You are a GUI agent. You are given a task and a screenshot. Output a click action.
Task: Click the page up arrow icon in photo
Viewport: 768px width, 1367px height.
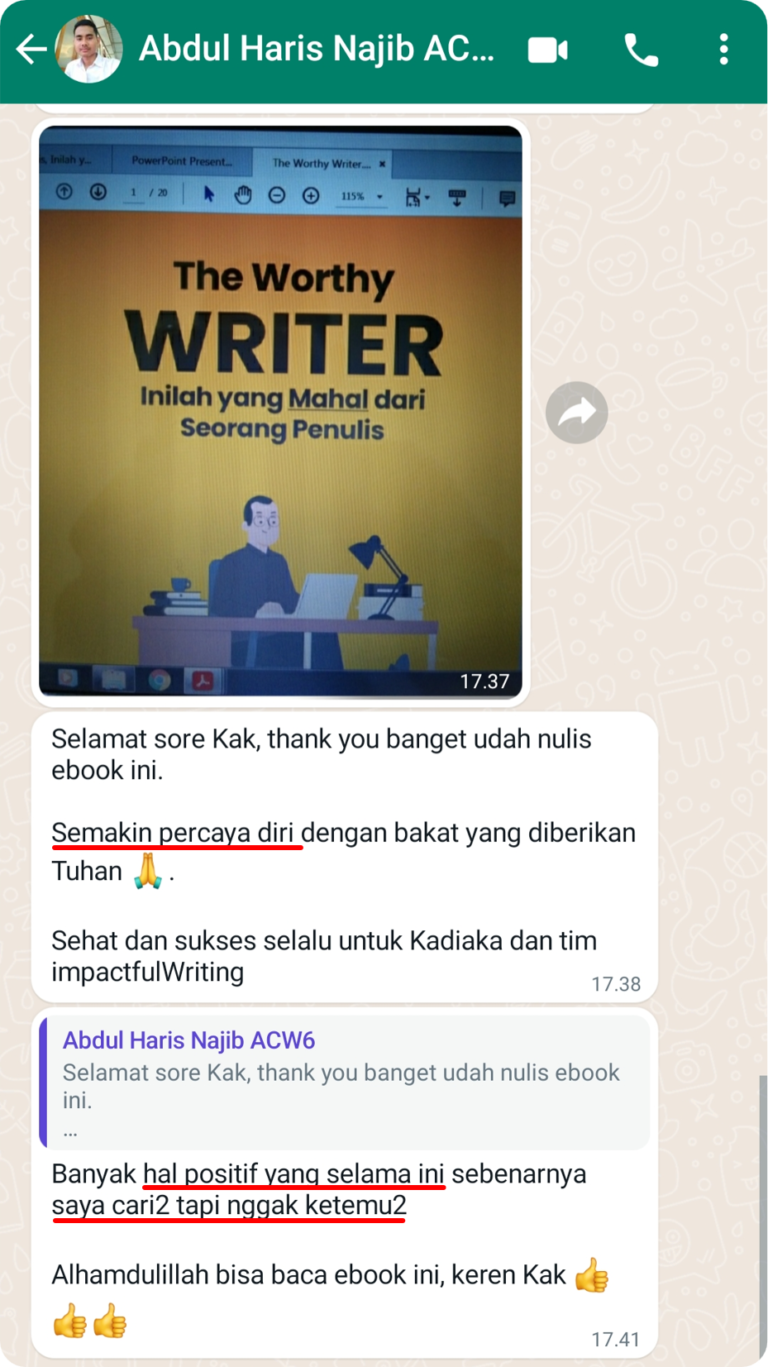click(65, 192)
